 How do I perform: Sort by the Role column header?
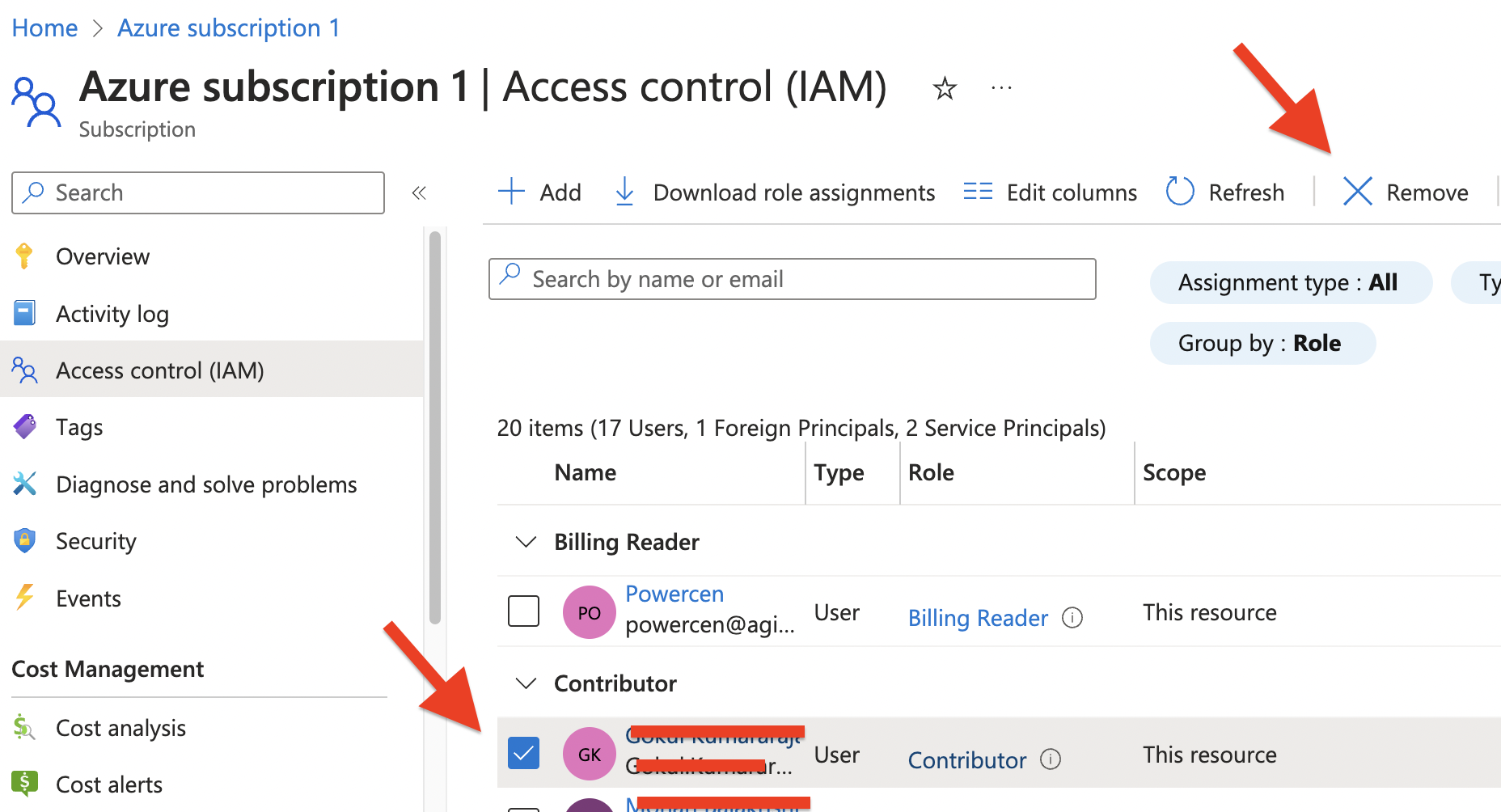pyautogui.click(x=931, y=472)
